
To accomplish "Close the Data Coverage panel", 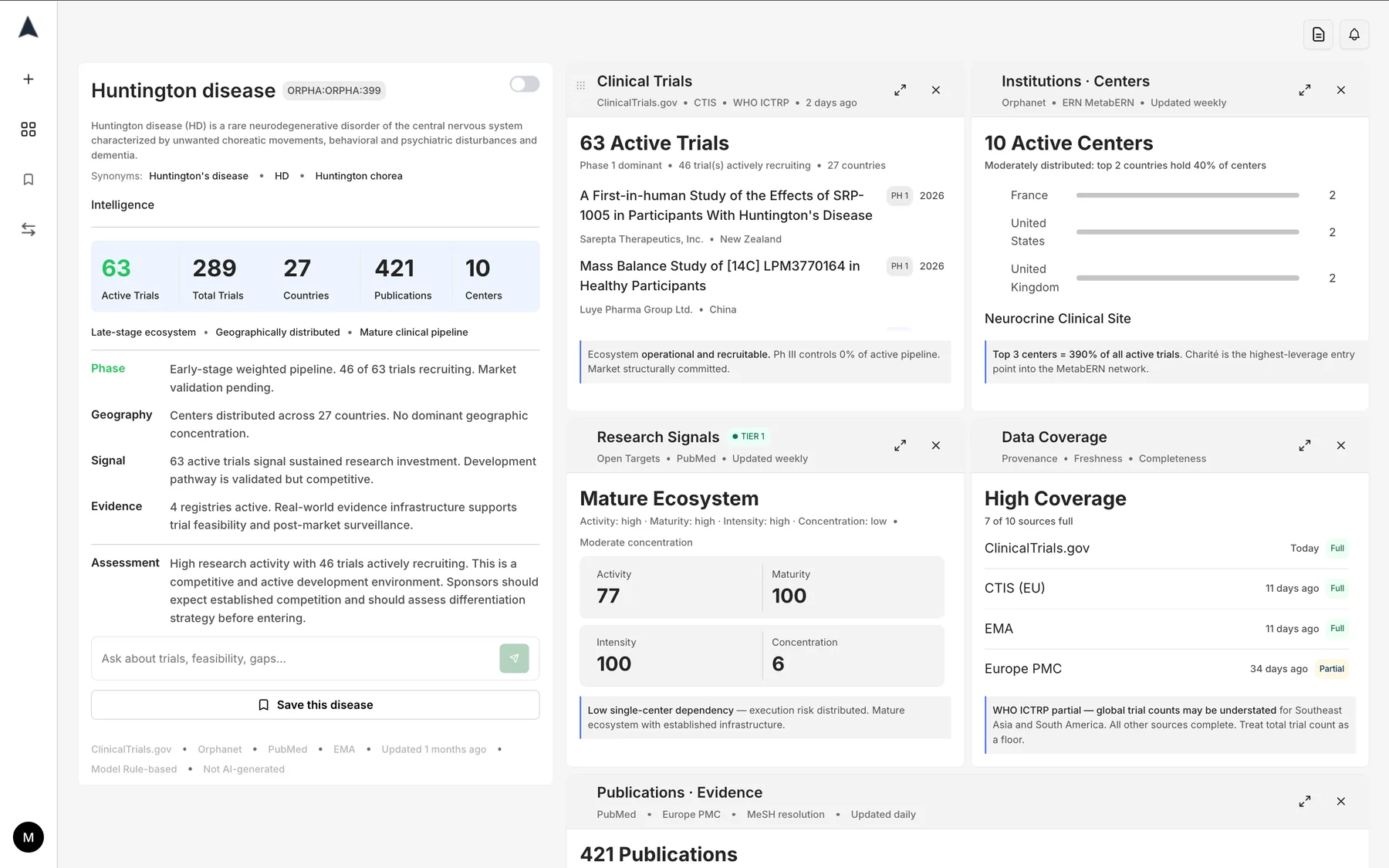I will 1341,445.
